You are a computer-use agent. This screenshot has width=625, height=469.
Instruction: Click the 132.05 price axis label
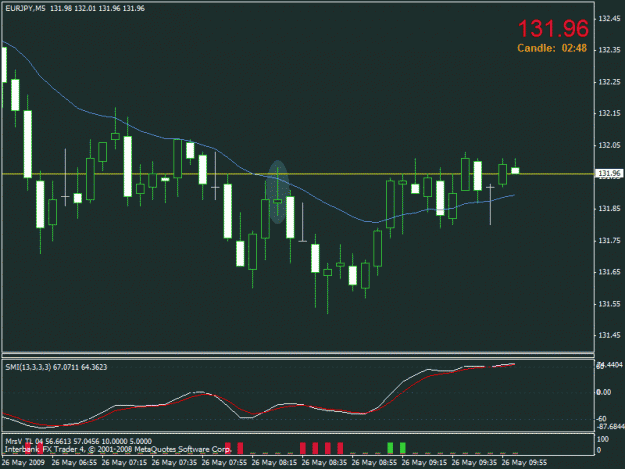pos(609,145)
